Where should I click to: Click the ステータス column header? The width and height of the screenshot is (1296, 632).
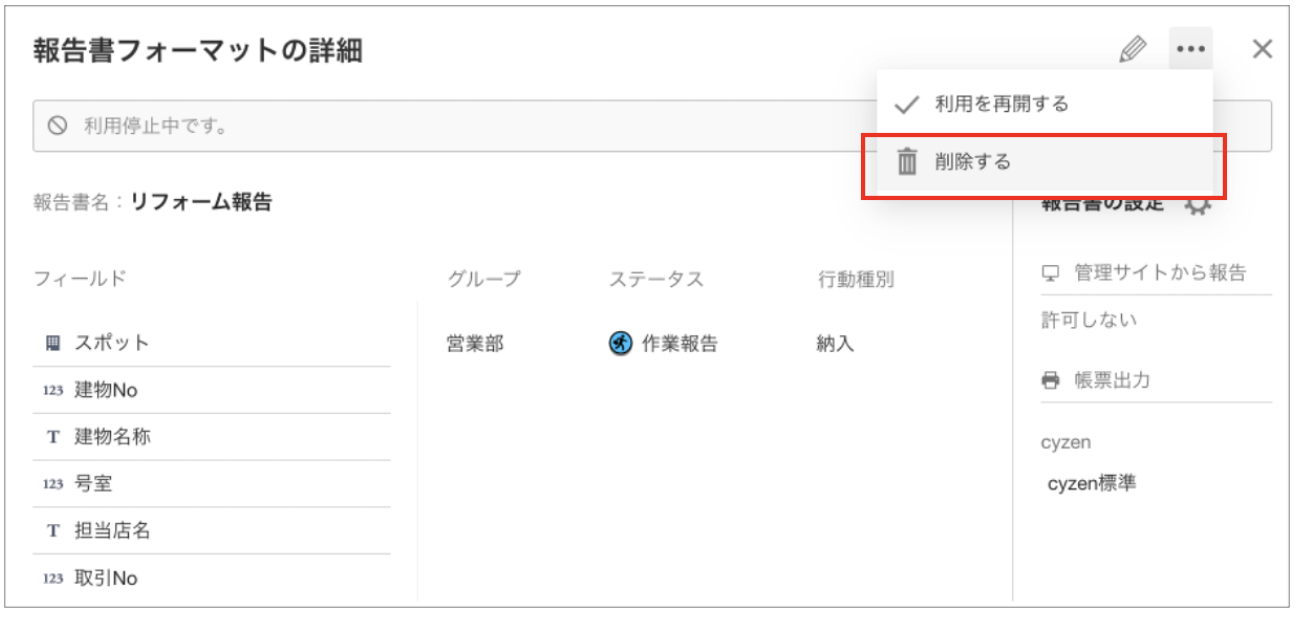(x=656, y=279)
